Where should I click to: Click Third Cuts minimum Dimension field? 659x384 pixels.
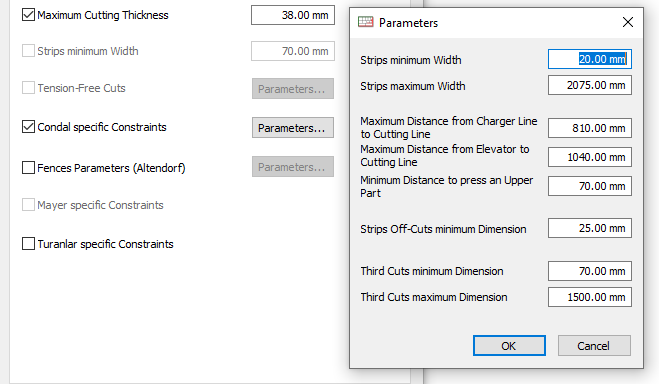tap(590, 271)
